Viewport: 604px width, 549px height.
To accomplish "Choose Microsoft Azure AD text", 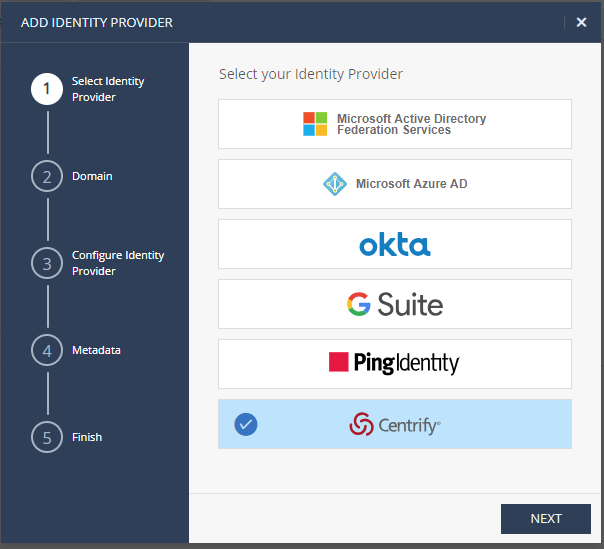I will 411,184.
